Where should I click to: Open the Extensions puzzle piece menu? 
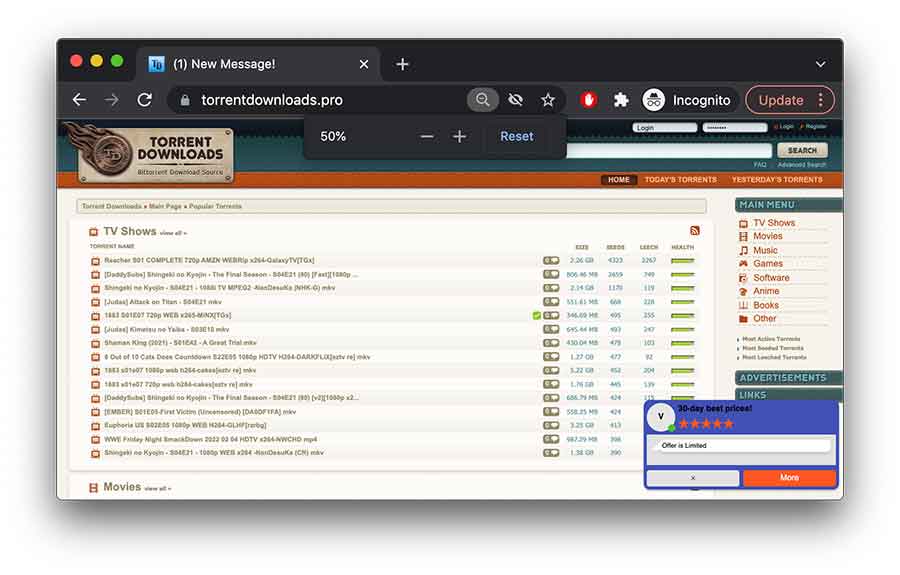click(x=620, y=100)
